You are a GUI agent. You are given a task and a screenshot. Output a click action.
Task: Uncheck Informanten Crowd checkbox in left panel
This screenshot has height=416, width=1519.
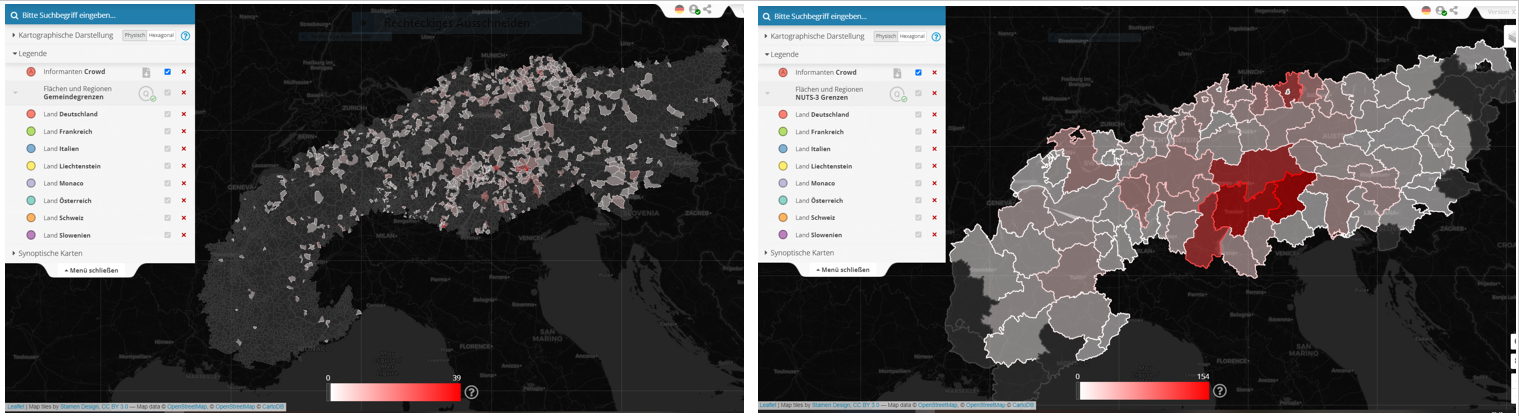coord(167,72)
